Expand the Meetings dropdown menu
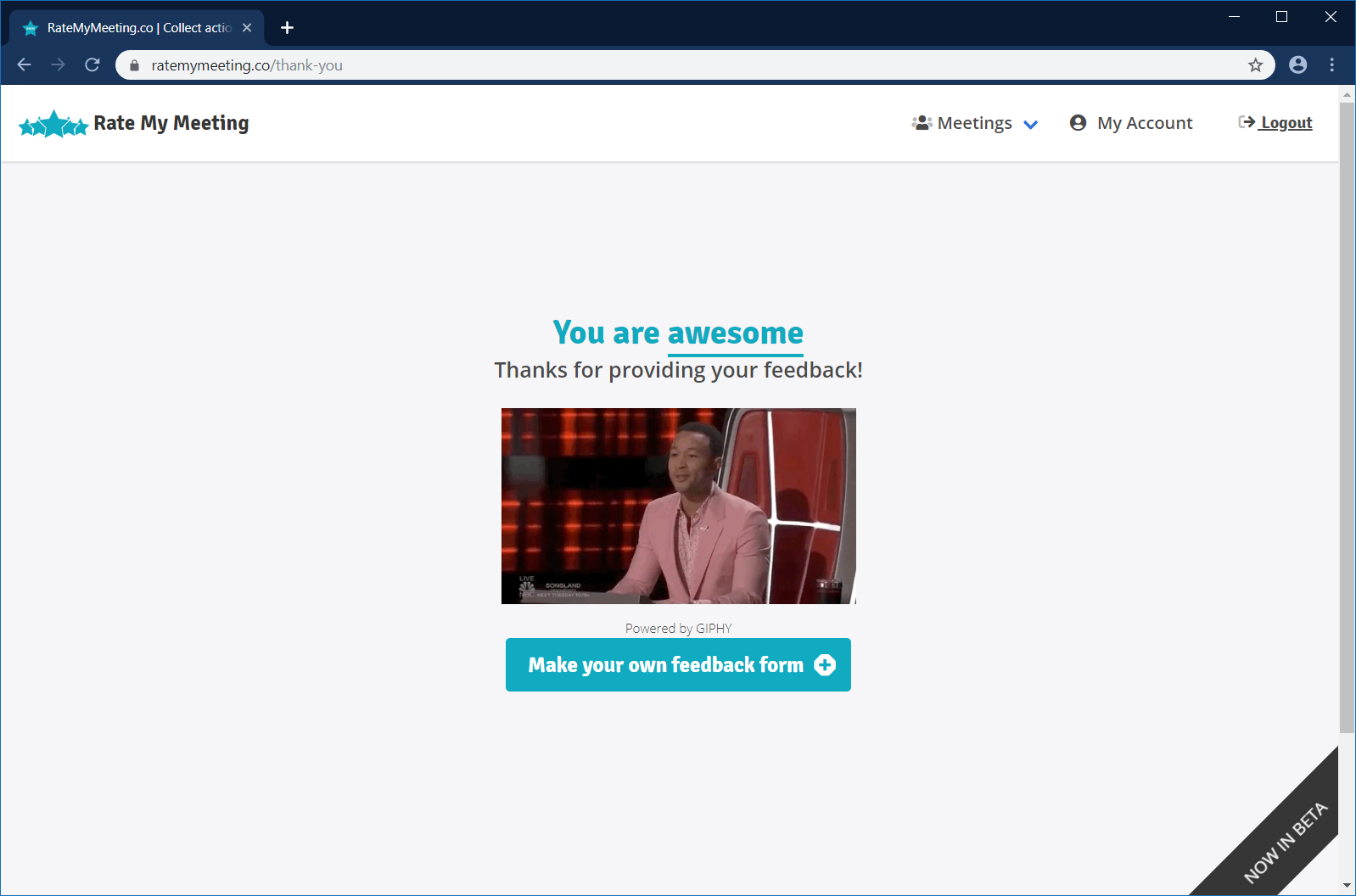 coord(975,124)
